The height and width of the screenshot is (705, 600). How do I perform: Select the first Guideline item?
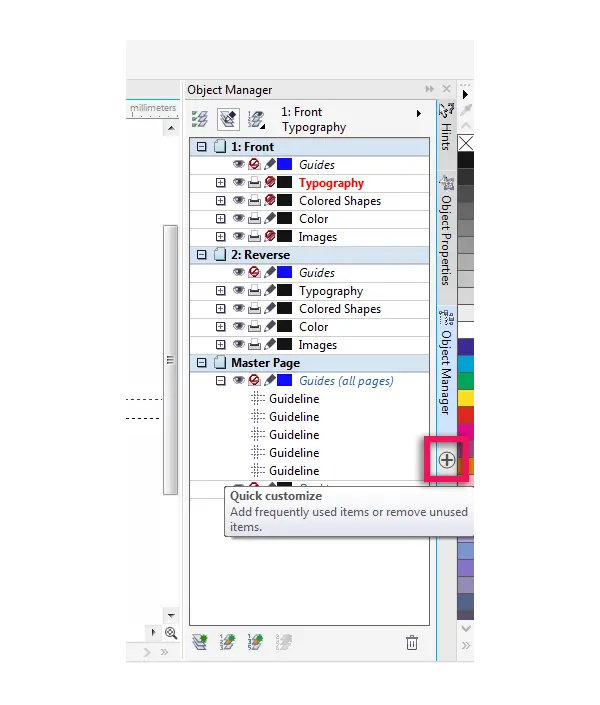(x=294, y=399)
